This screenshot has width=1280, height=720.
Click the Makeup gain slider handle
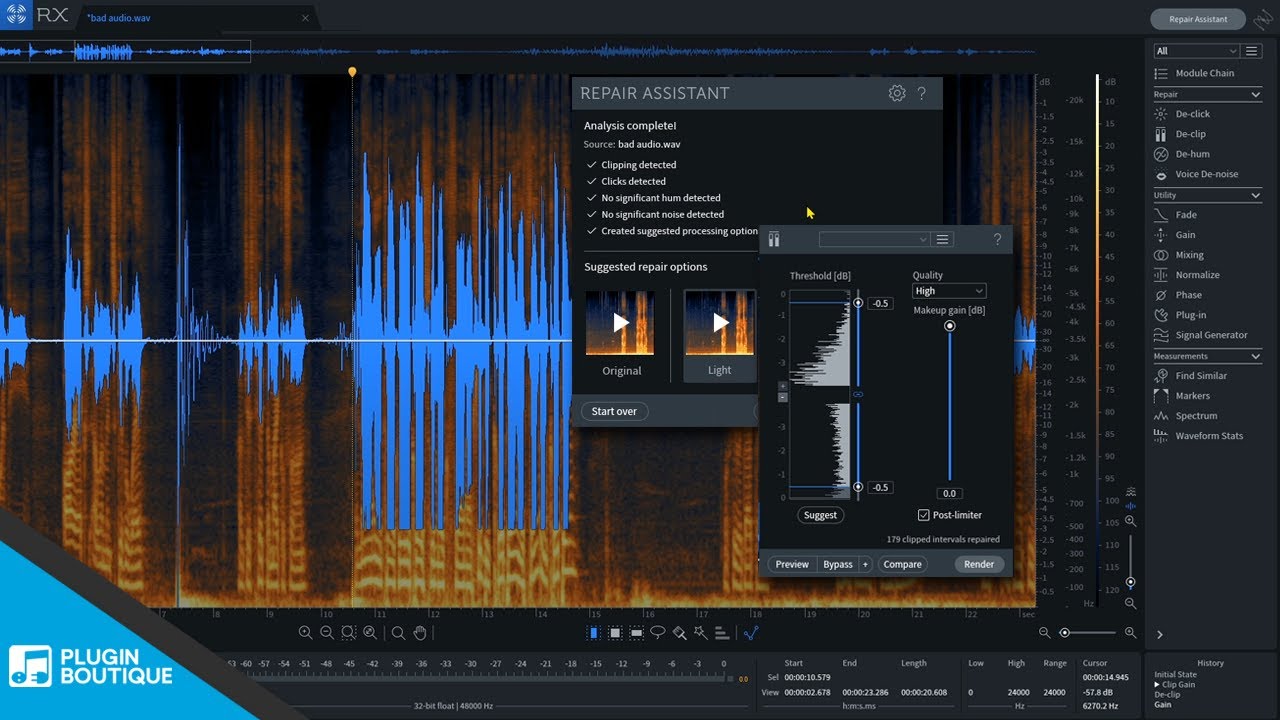(950, 326)
